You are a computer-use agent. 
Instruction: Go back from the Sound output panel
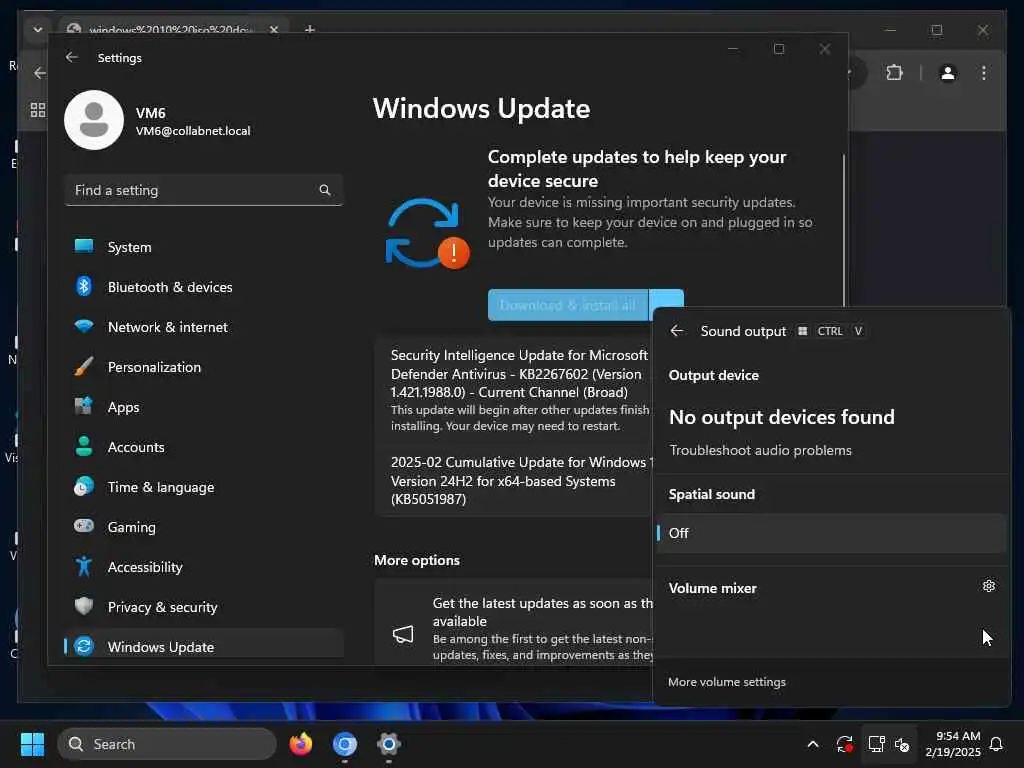pyautogui.click(x=677, y=331)
